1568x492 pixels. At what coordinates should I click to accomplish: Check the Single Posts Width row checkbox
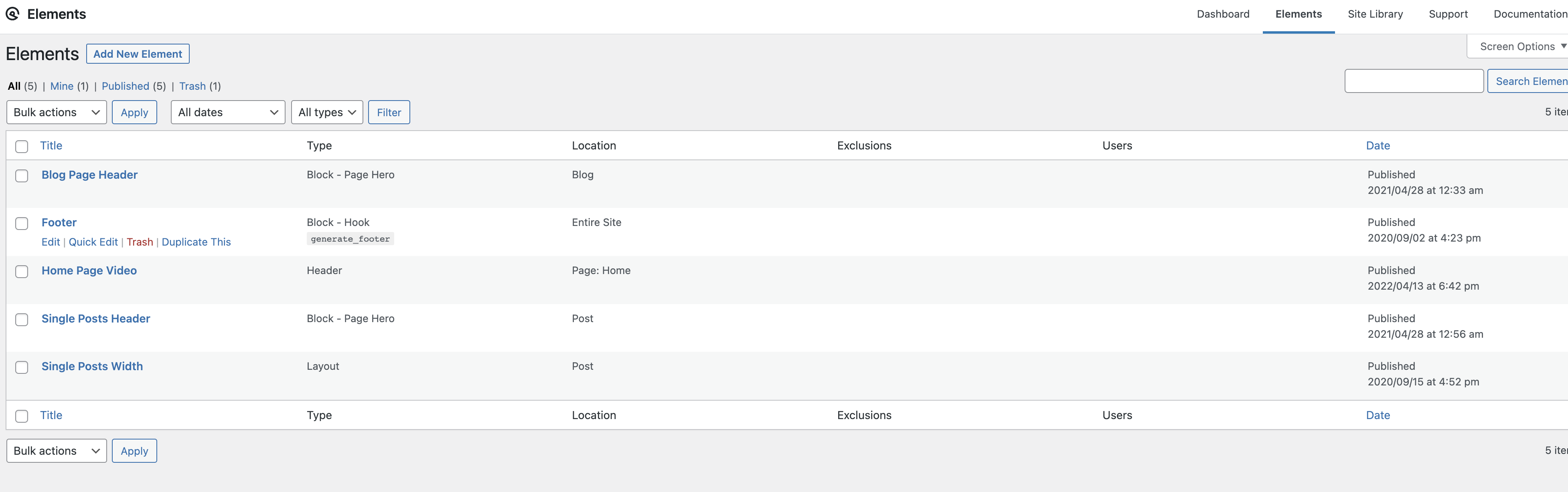click(x=22, y=367)
